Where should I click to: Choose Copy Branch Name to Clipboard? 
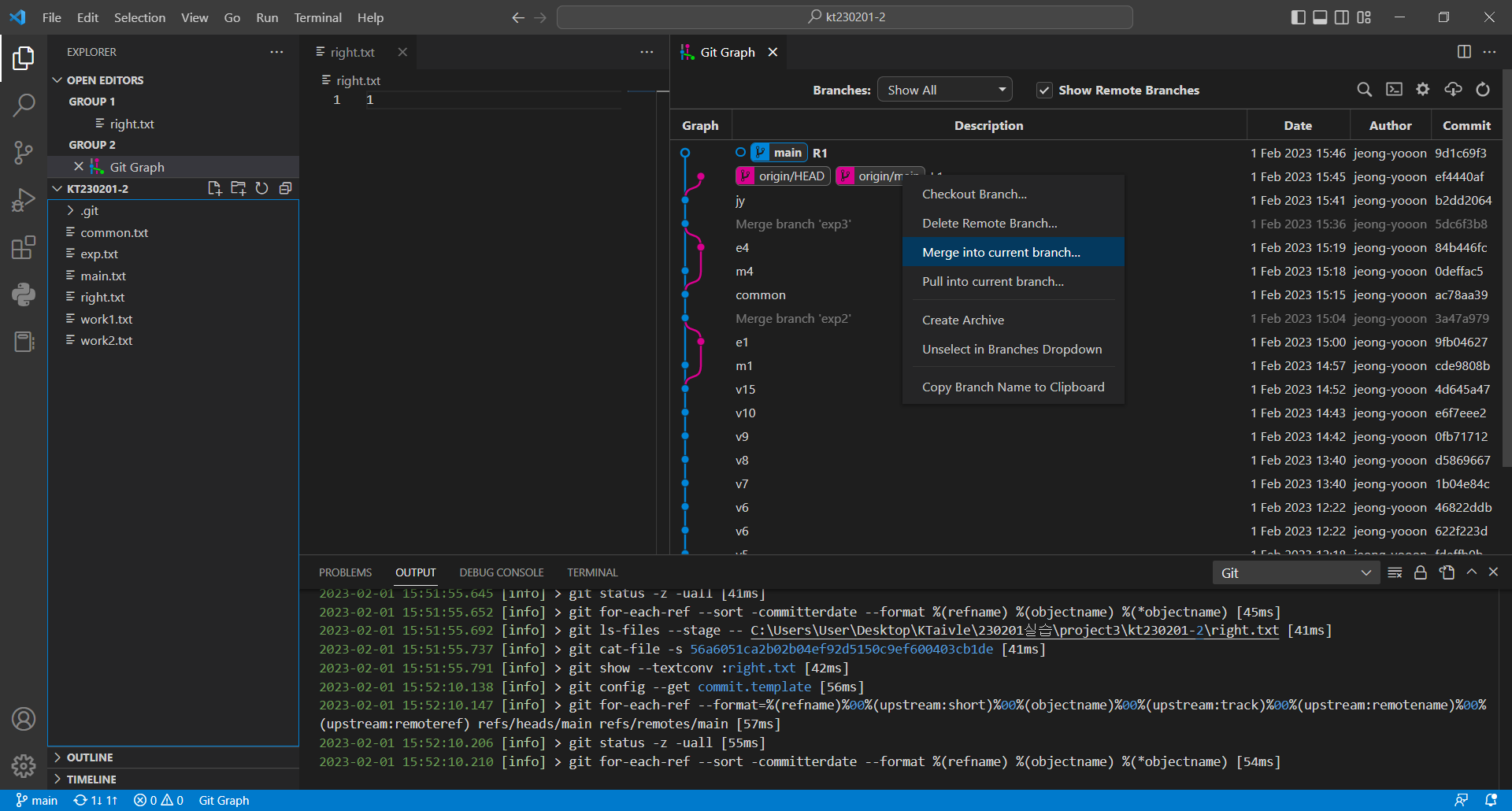[x=1013, y=387]
